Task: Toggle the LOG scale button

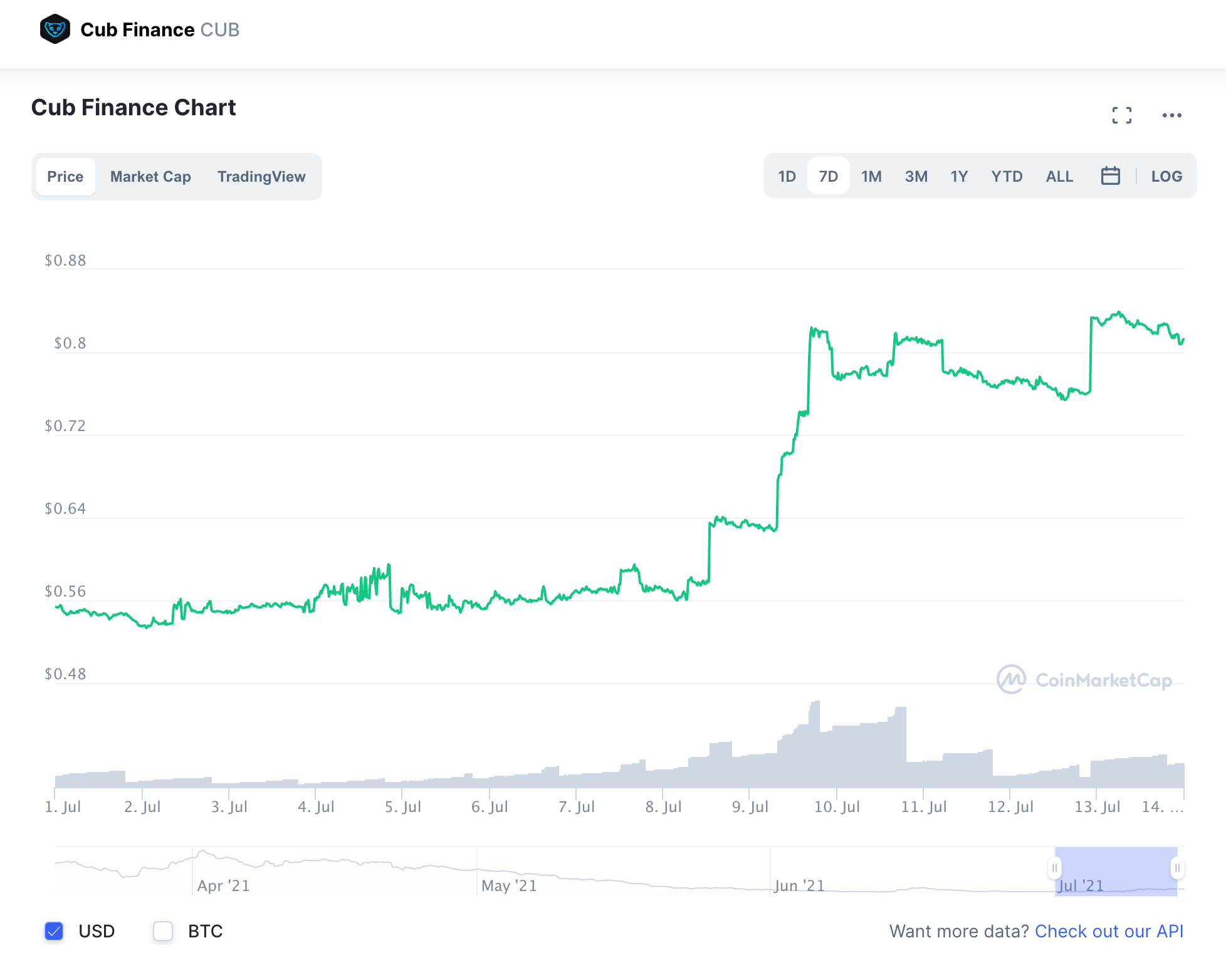Action: click(x=1166, y=176)
